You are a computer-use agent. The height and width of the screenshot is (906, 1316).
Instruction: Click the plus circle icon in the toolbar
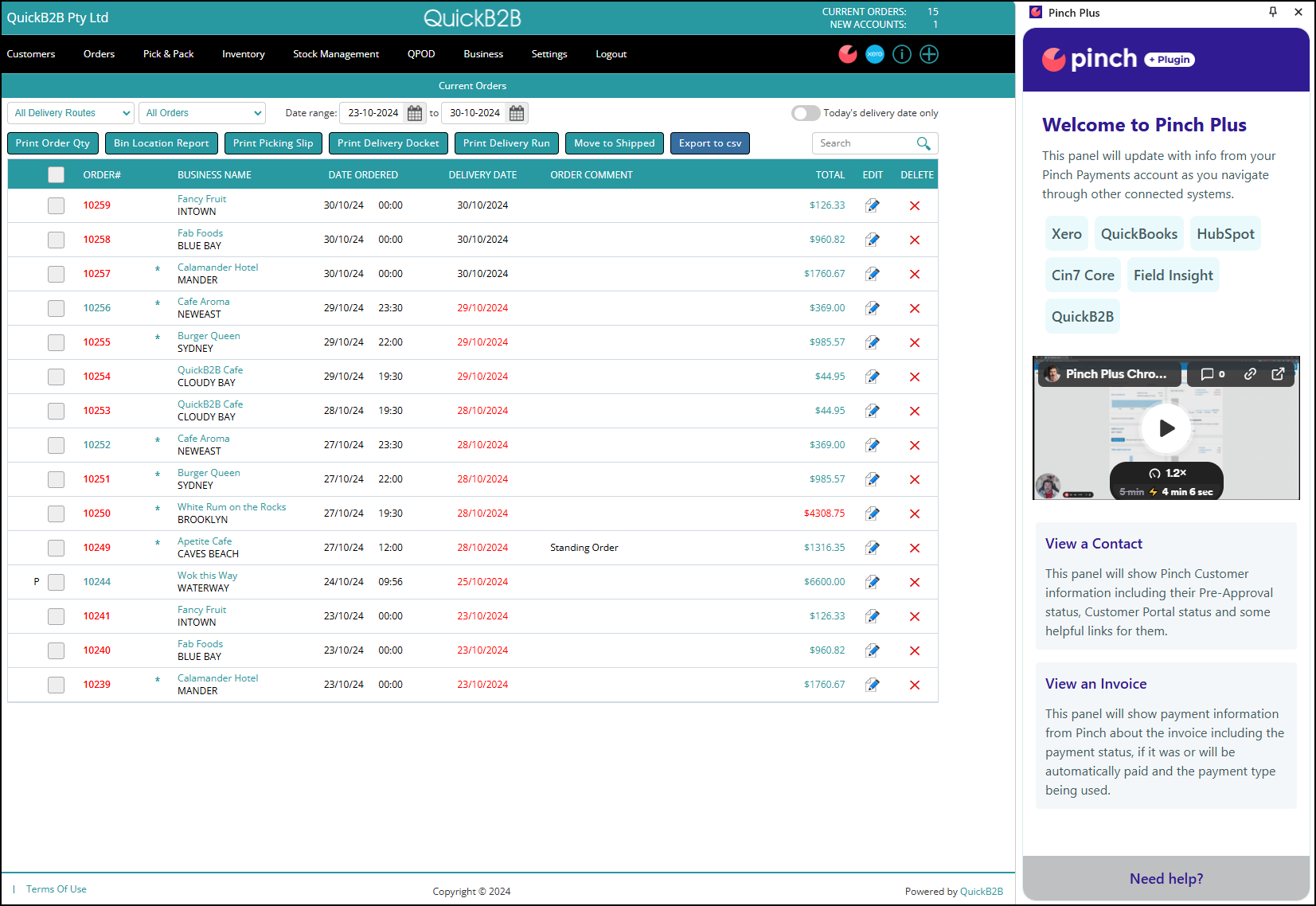(929, 54)
